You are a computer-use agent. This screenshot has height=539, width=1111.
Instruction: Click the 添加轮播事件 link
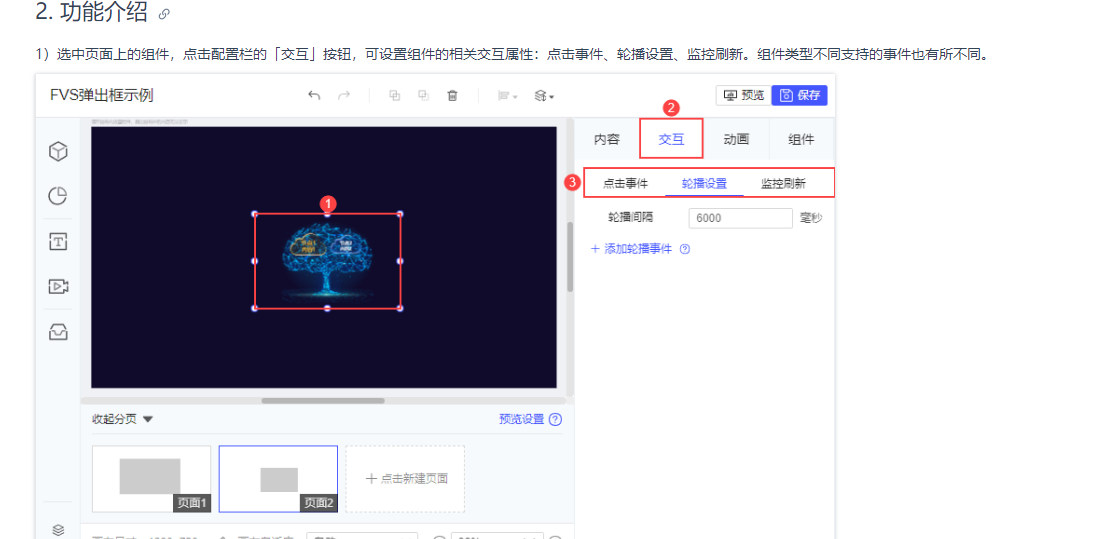point(631,249)
